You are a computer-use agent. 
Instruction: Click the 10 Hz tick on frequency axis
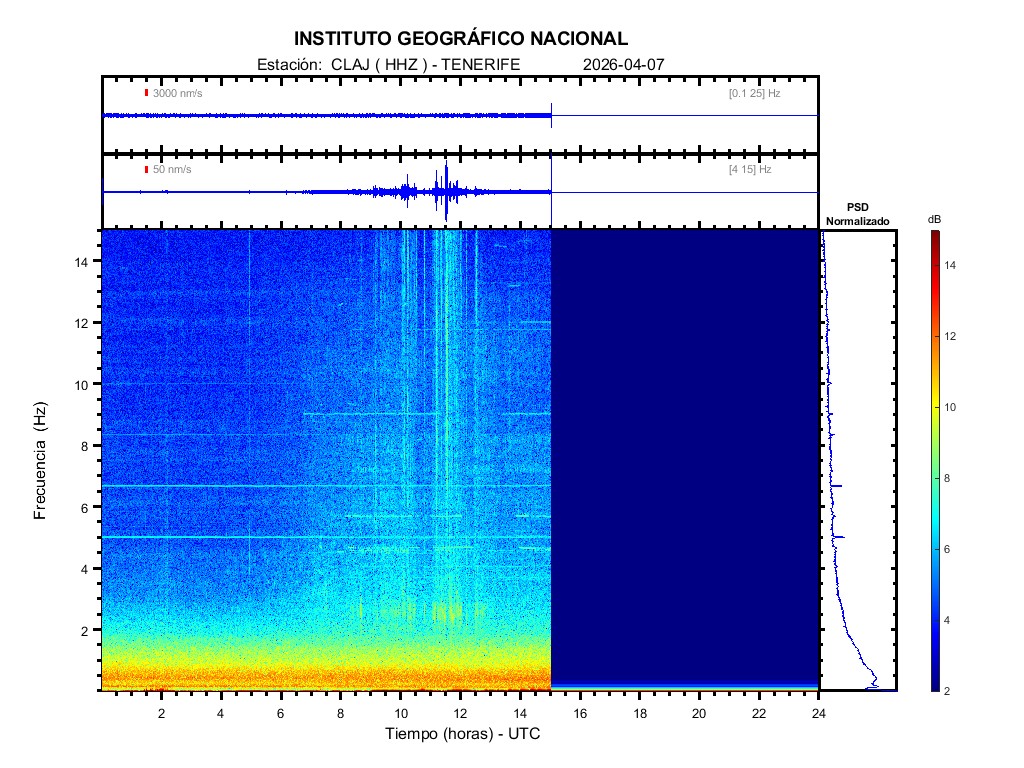click(x=84, y=384)
